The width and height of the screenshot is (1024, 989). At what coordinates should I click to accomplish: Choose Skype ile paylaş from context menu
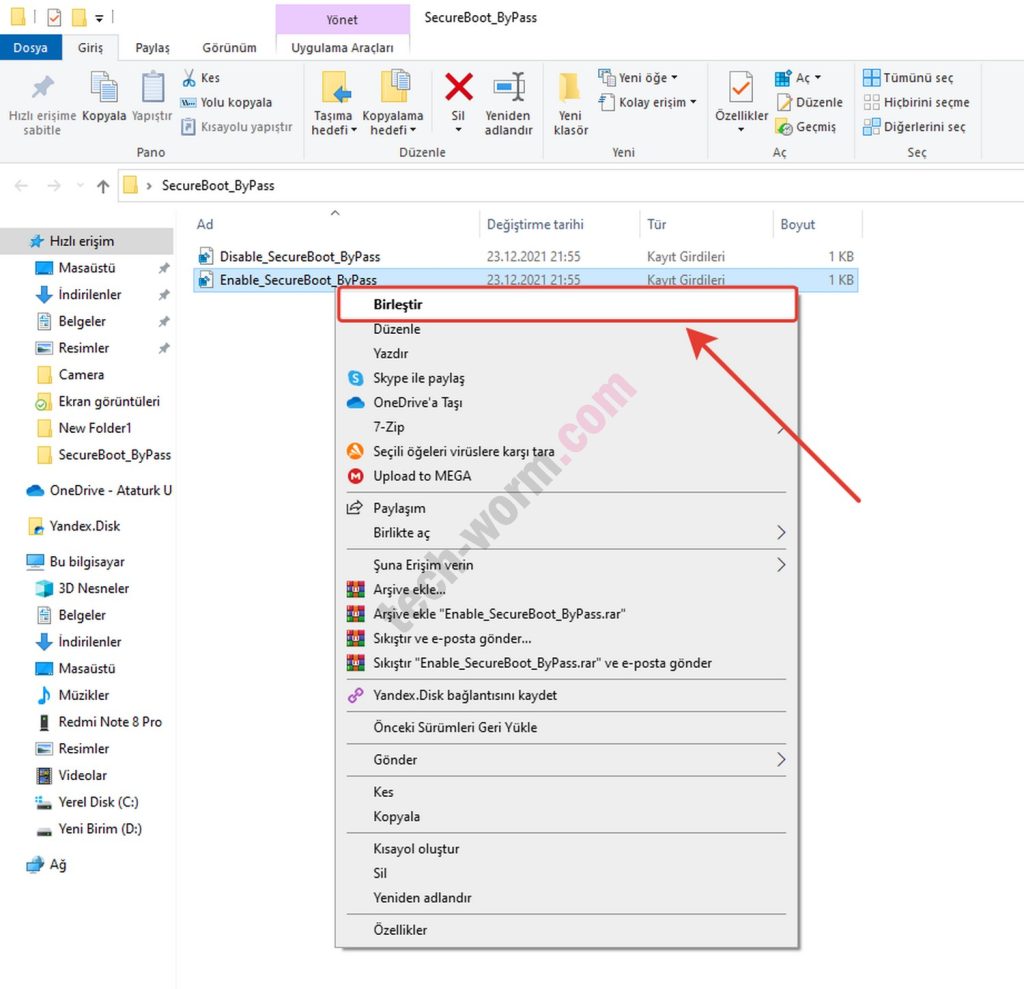tap(418, 378)
